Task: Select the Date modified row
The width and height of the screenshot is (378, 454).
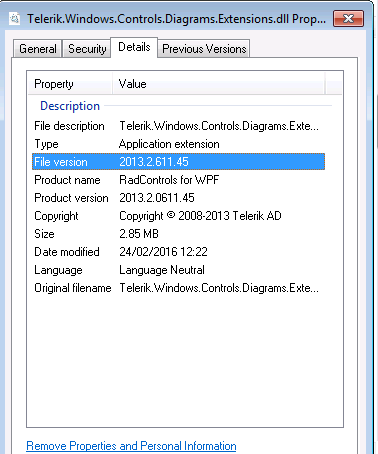Action: click(178, 252)
